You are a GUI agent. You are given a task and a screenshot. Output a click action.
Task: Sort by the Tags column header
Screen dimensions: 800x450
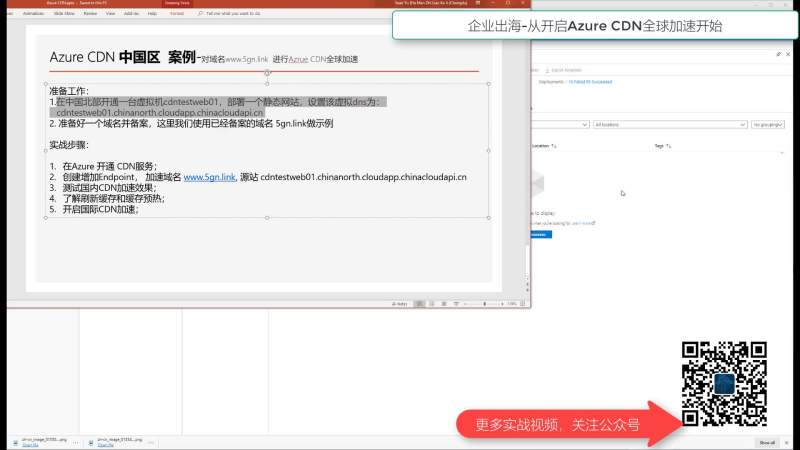coord(663,146)
